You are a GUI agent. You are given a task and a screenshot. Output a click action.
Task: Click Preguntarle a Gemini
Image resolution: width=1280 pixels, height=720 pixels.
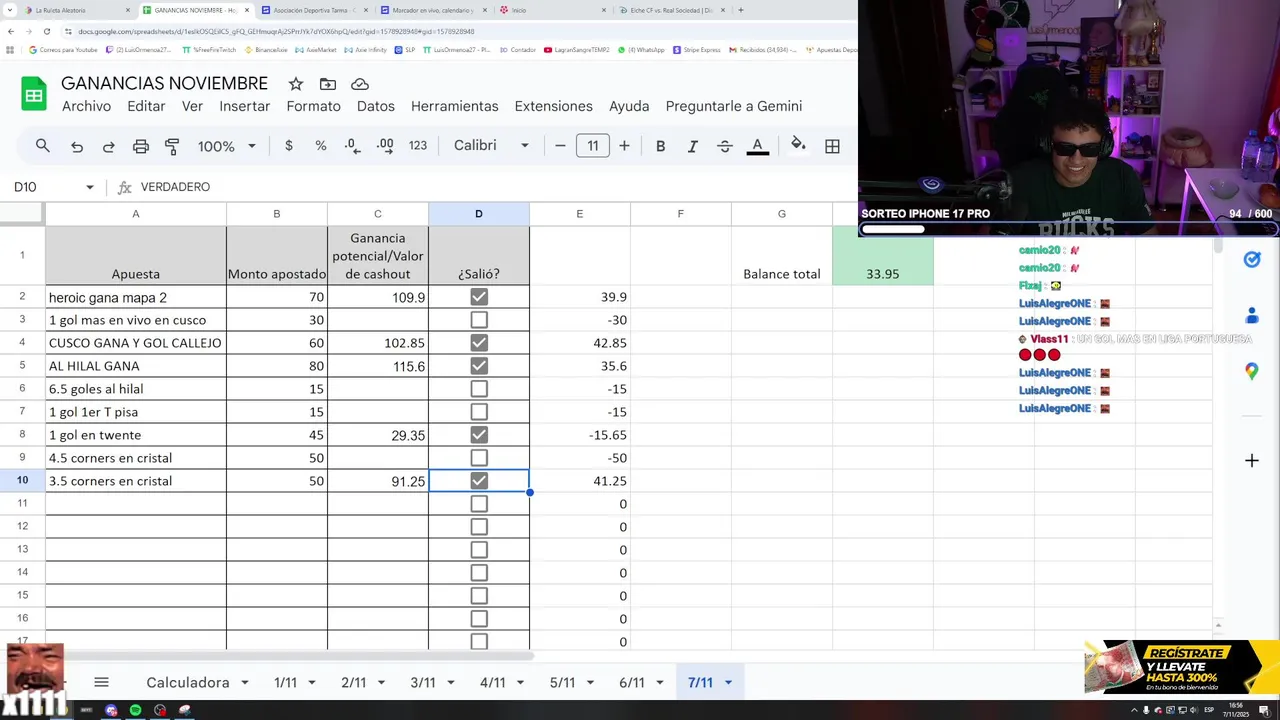pos(734,106)
